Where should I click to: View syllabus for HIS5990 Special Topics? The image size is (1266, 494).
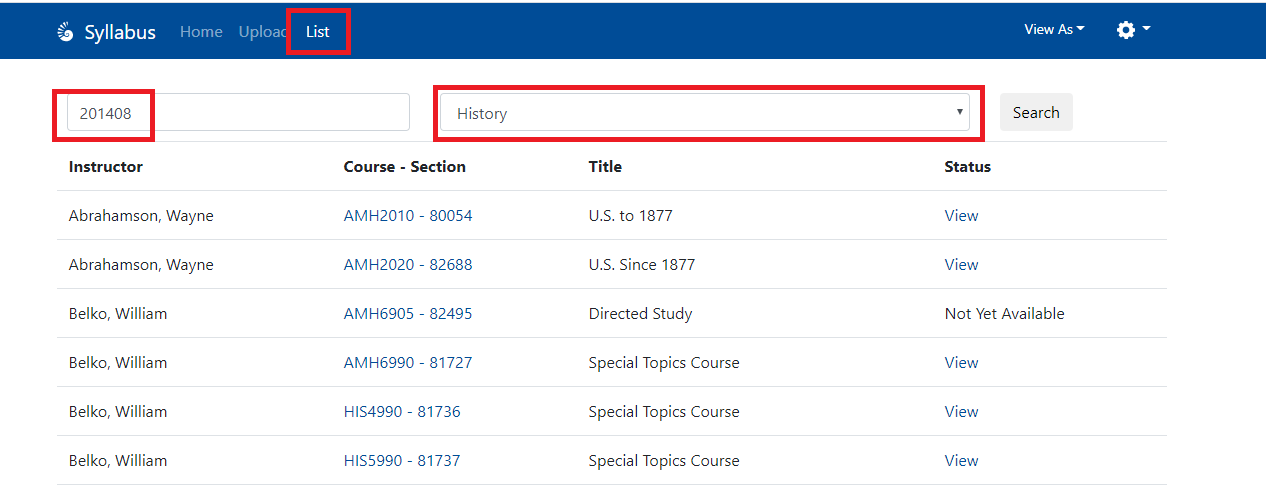[961, 460]
